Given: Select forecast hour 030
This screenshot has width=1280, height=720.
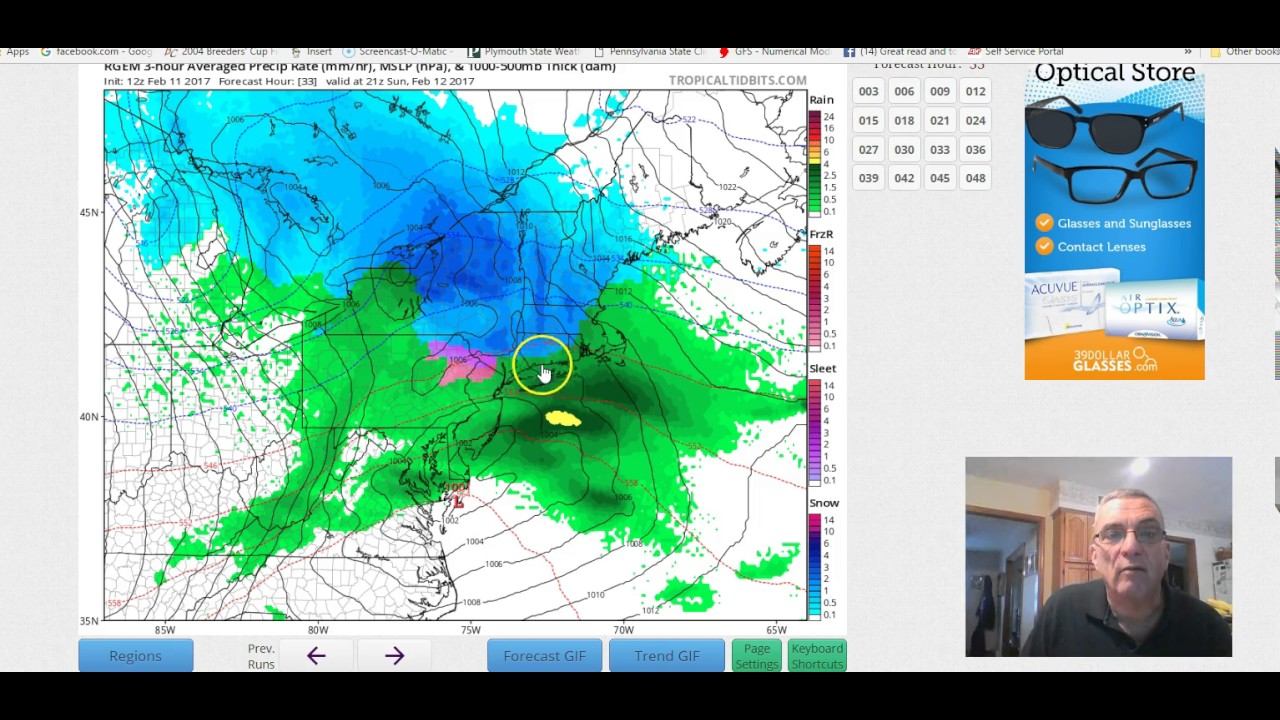Looking at the screenshot, I should pos(904,149).
